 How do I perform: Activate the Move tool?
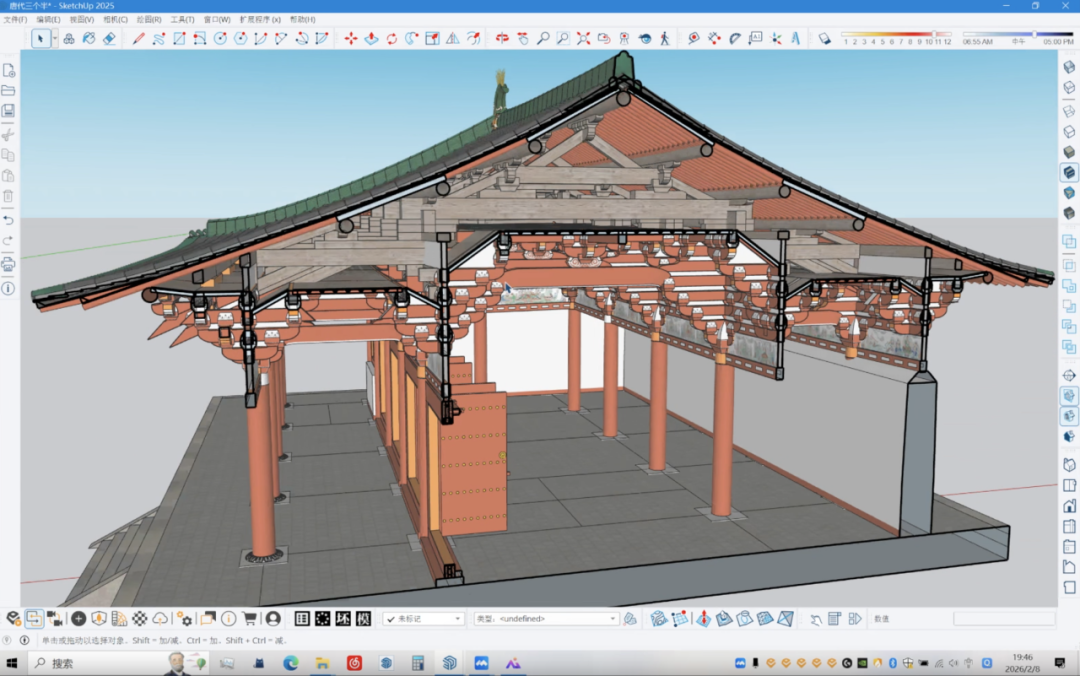click(351, 39)
